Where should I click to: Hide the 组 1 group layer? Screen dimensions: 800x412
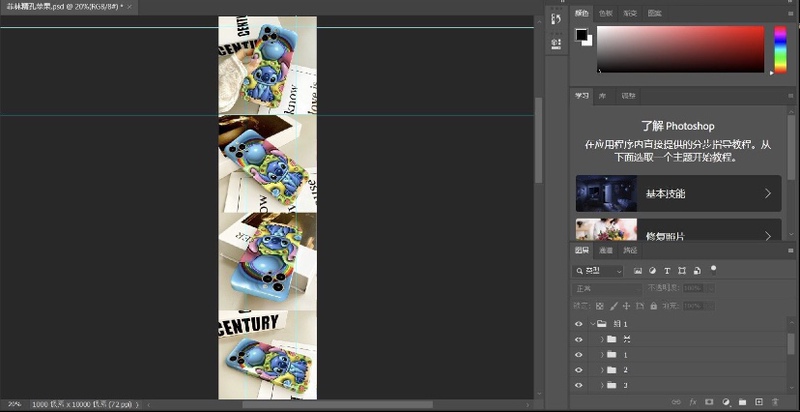[x=578, y=324]
